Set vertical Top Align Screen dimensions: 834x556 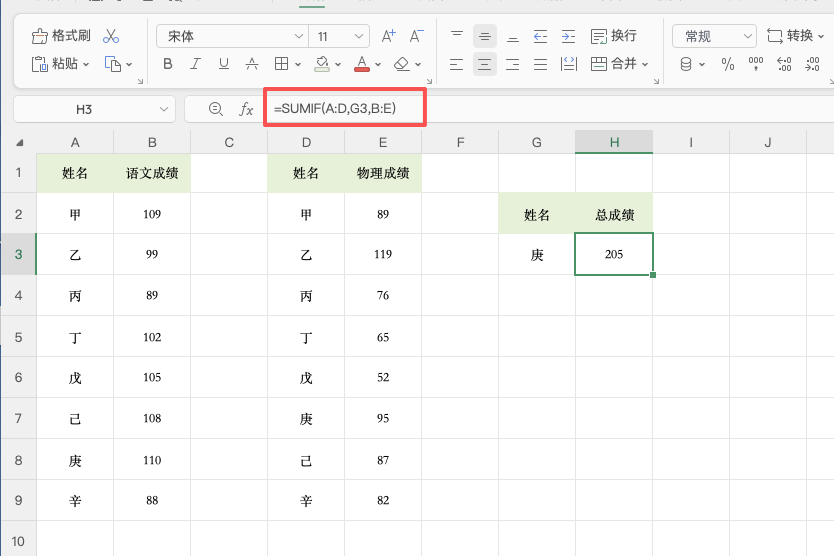click(456, 36)
